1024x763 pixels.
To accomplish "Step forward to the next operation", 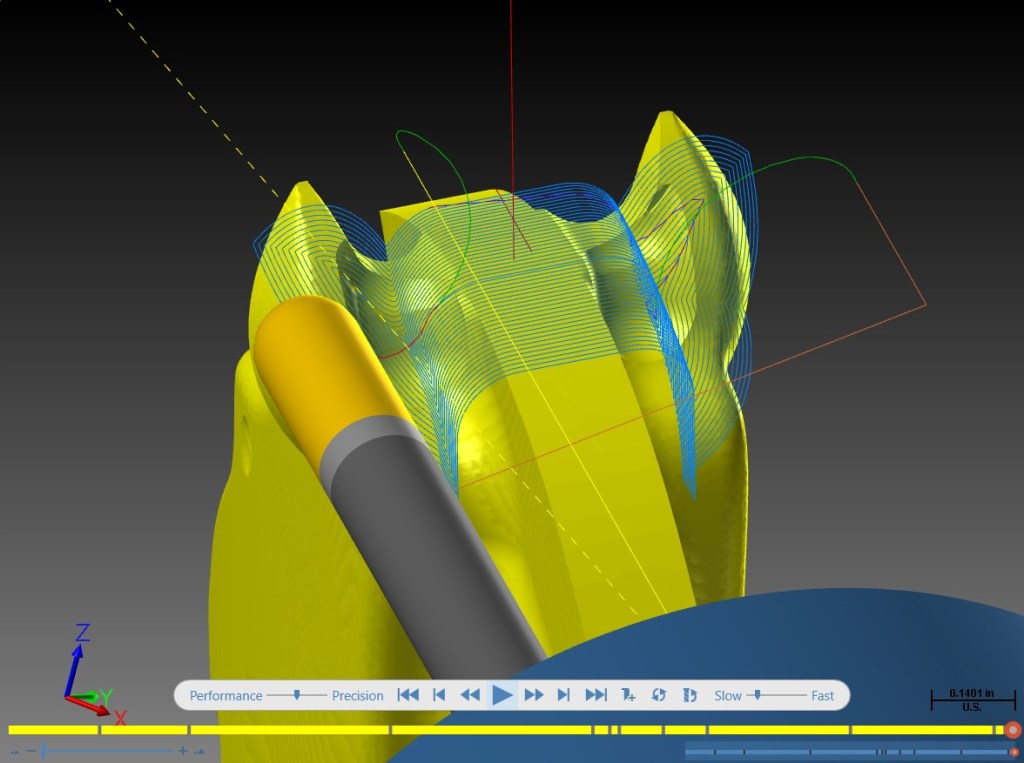I will [x=564, y=695].
